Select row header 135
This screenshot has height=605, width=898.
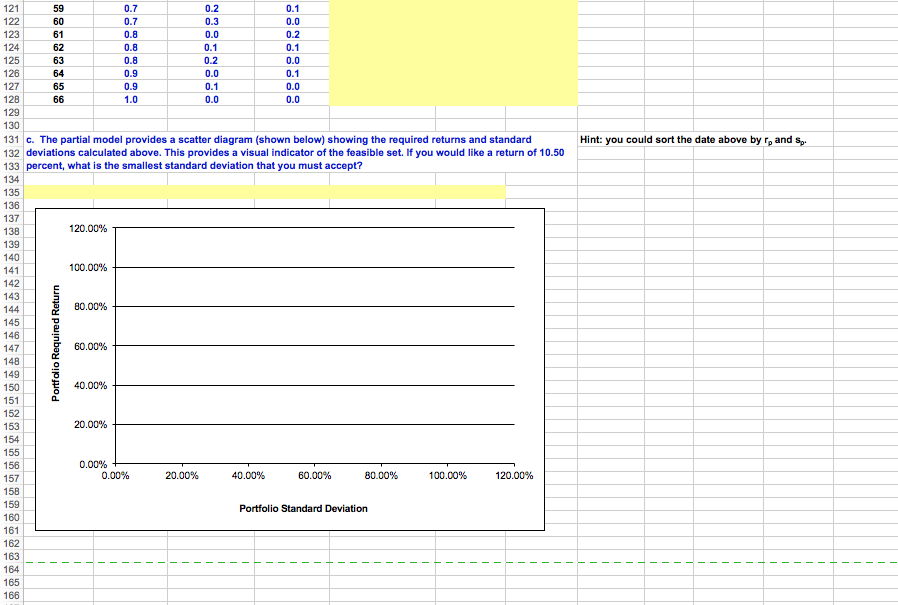click(11, 191)
